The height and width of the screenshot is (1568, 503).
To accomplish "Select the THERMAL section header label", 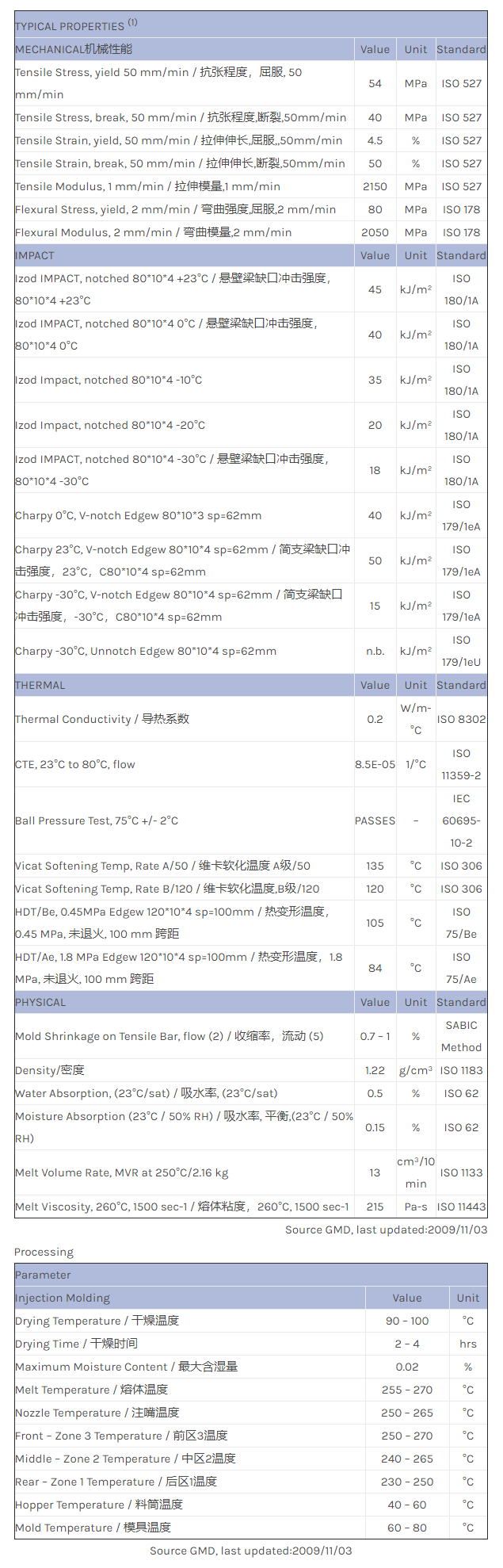I will 40,685.
